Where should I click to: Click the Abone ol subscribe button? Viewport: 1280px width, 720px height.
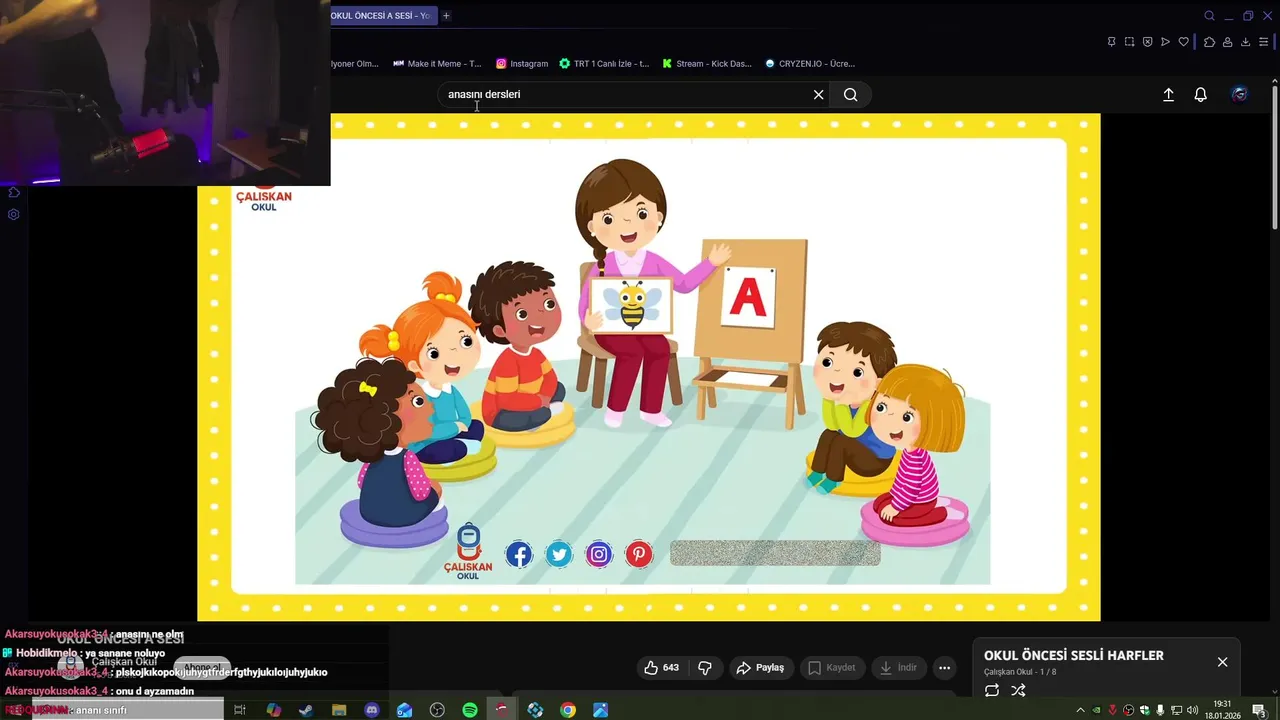[202, 667]
